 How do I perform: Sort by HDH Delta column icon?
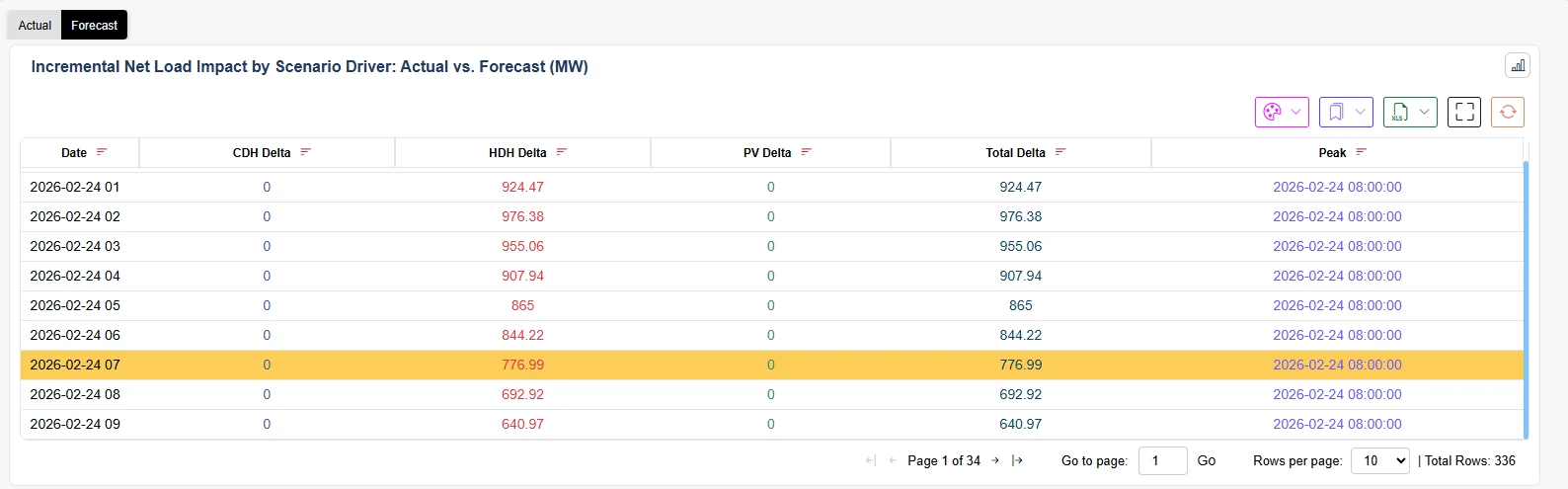pyautogui.click(x=562, y=152)
